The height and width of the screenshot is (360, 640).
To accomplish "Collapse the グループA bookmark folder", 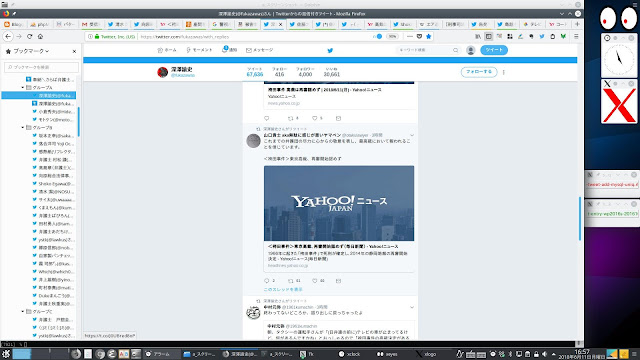I will (x=23, y=87).
